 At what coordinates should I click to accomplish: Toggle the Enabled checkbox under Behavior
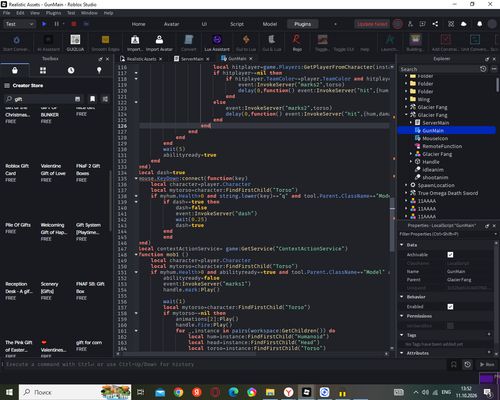(450, 307)
